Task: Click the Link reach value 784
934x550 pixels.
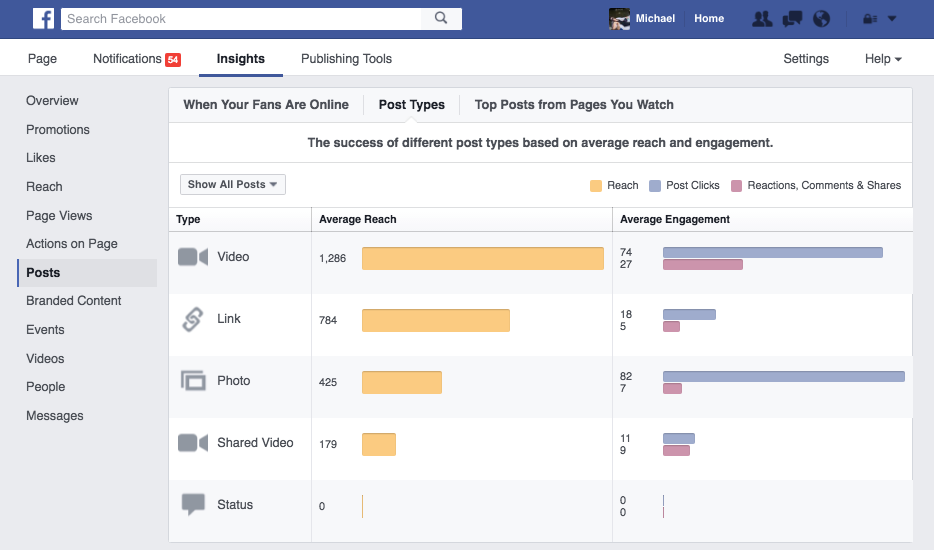Action: pyautogui.click(x=328, y=320)
